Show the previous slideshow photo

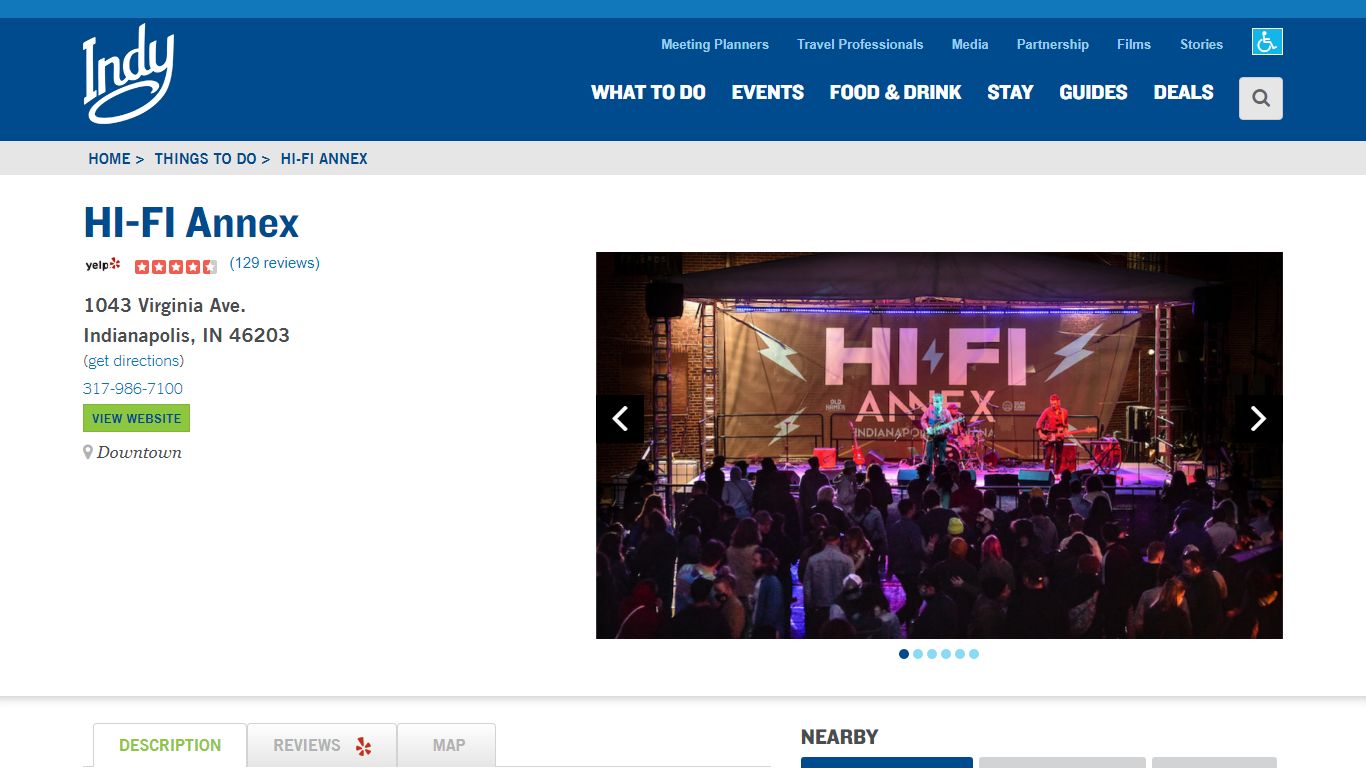620,418
